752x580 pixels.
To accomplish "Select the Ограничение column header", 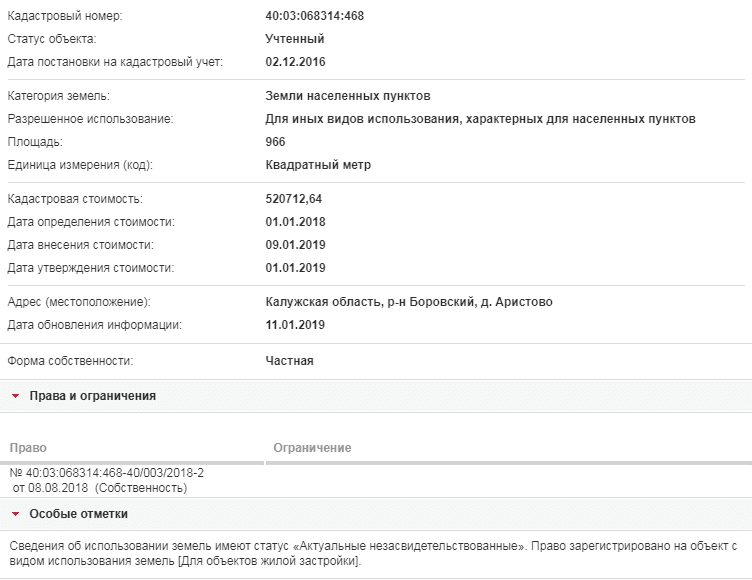I will click(312, 448).
